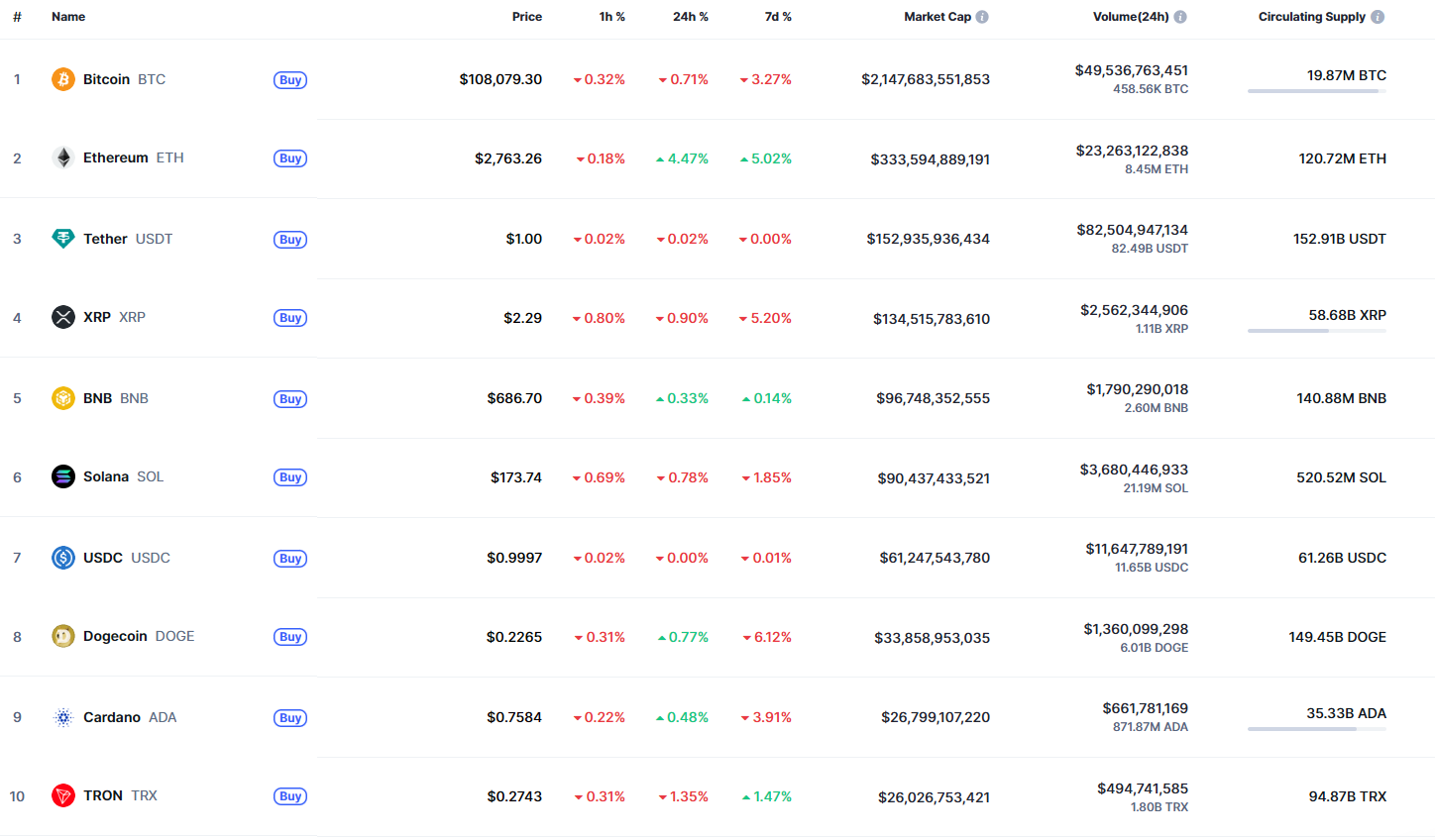Open the Solana SOL name link
1435x840 pixels.
pos(124,476)
